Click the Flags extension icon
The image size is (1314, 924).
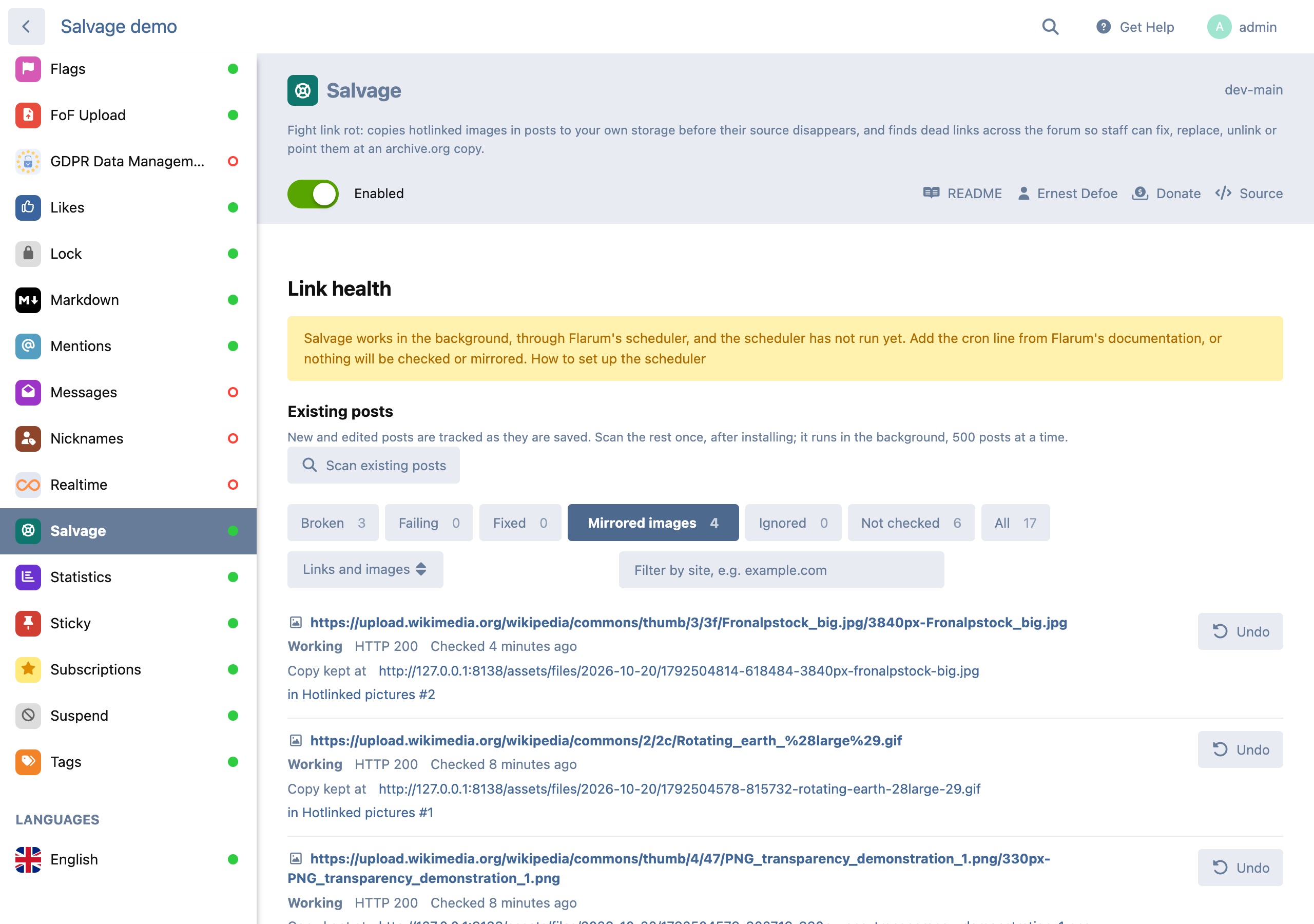28,69
